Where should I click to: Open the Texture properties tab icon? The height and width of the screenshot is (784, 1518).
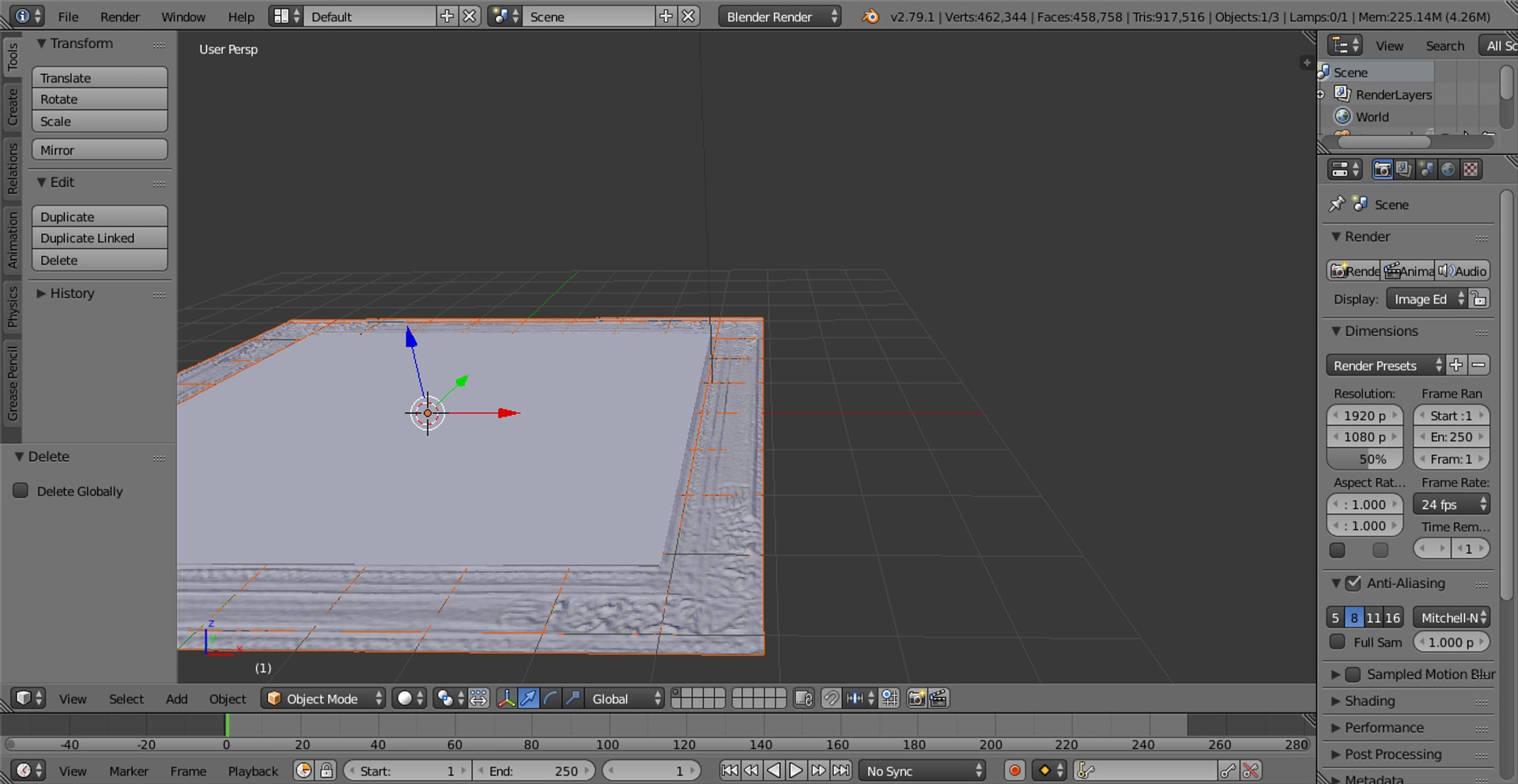(x=1471, y=169)
